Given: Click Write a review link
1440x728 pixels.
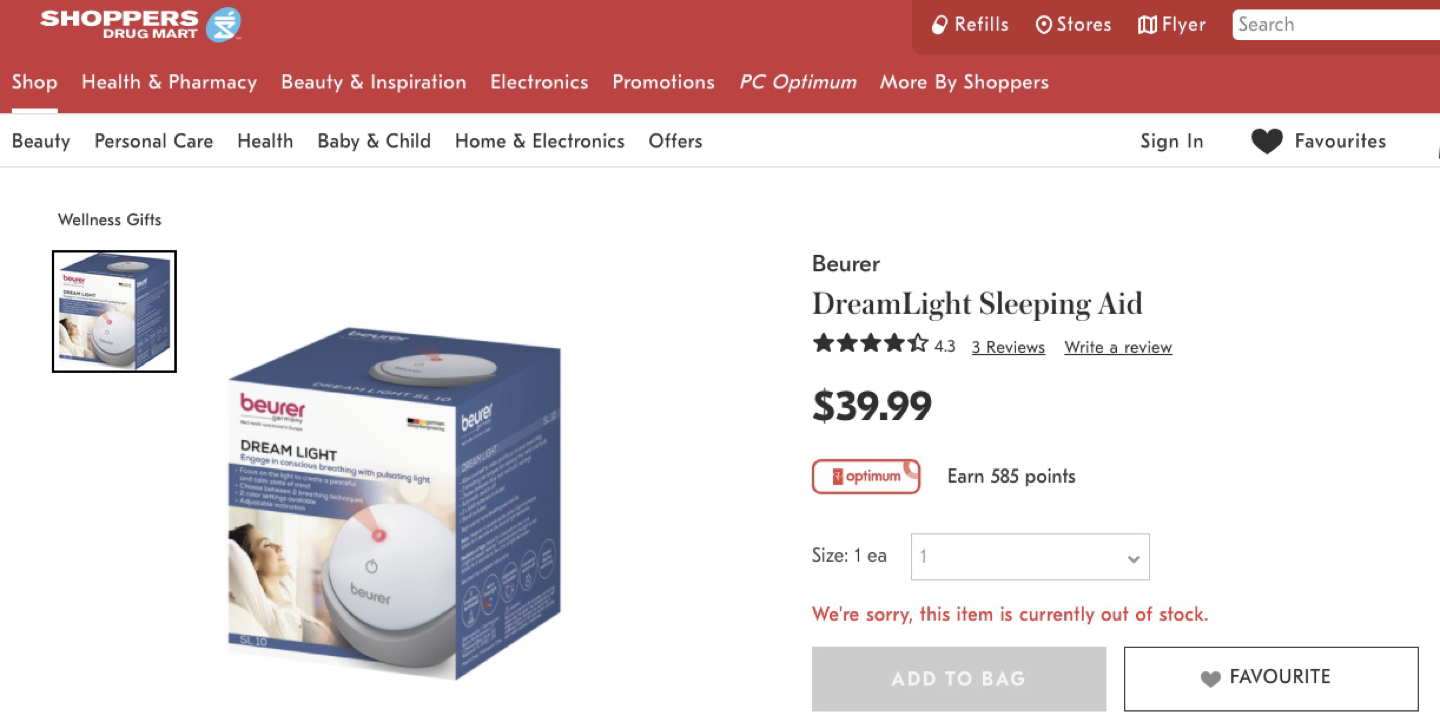Looking at the screenshot, I should [1118, 347].
